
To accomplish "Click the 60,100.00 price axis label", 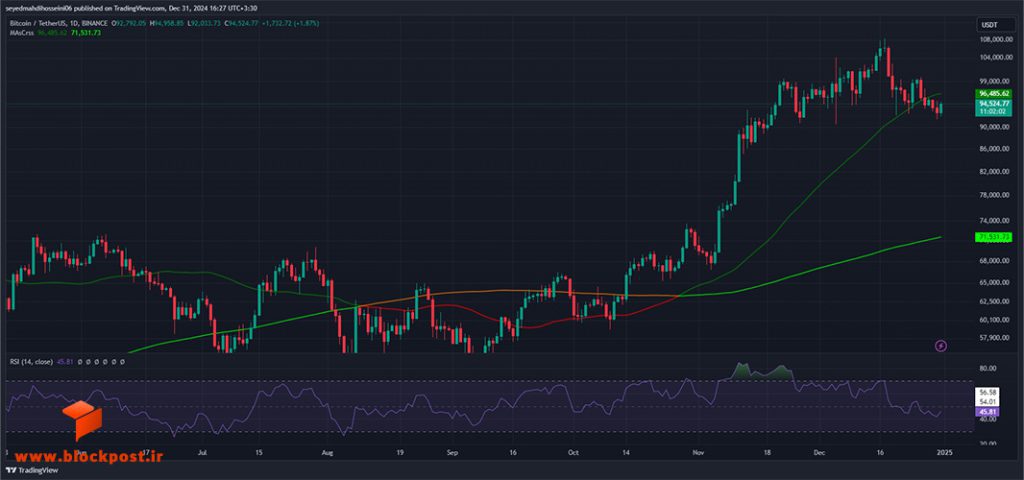I will pos(996,320).
